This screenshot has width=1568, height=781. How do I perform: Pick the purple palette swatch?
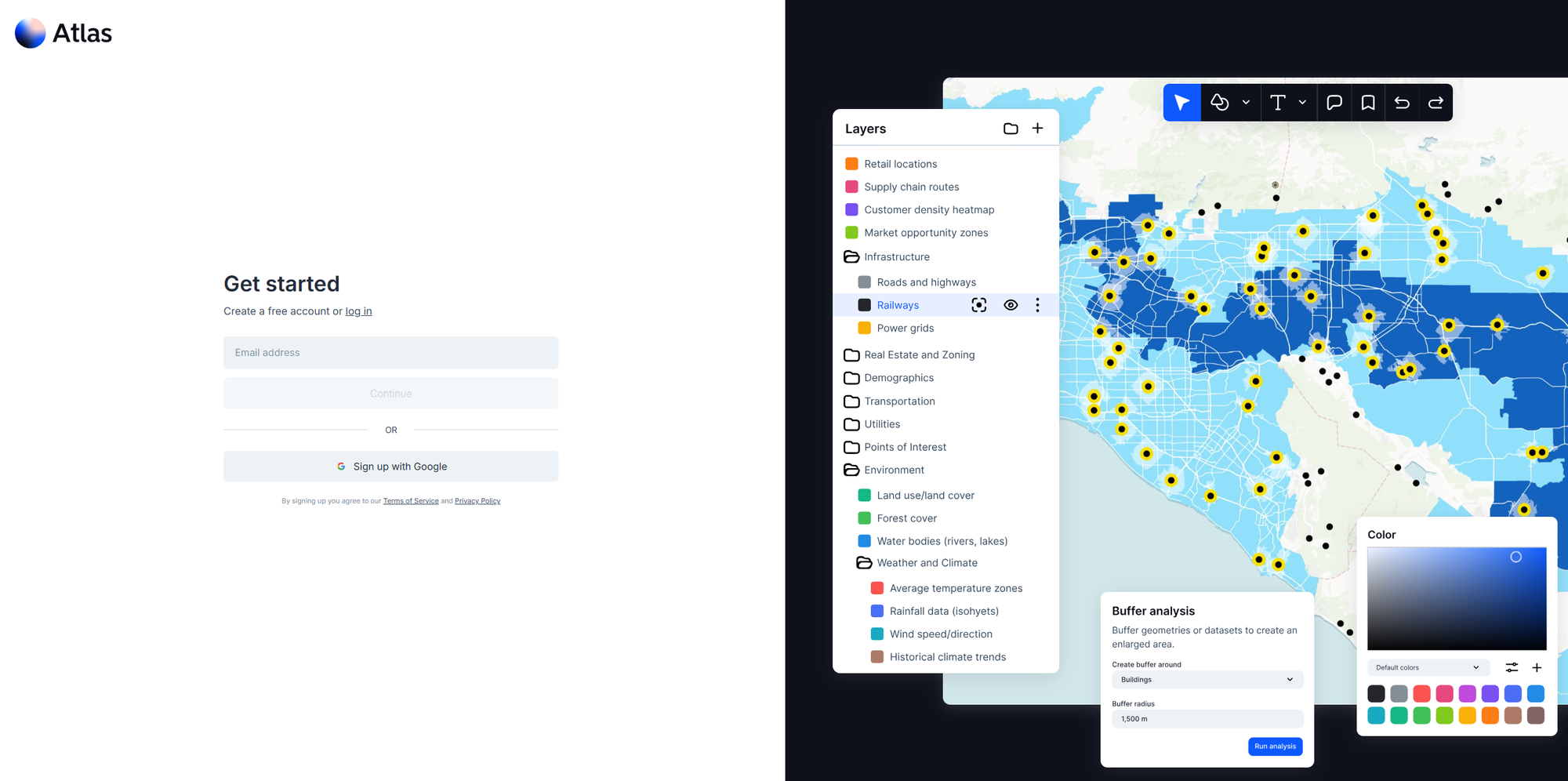[x=1490, y=693]
